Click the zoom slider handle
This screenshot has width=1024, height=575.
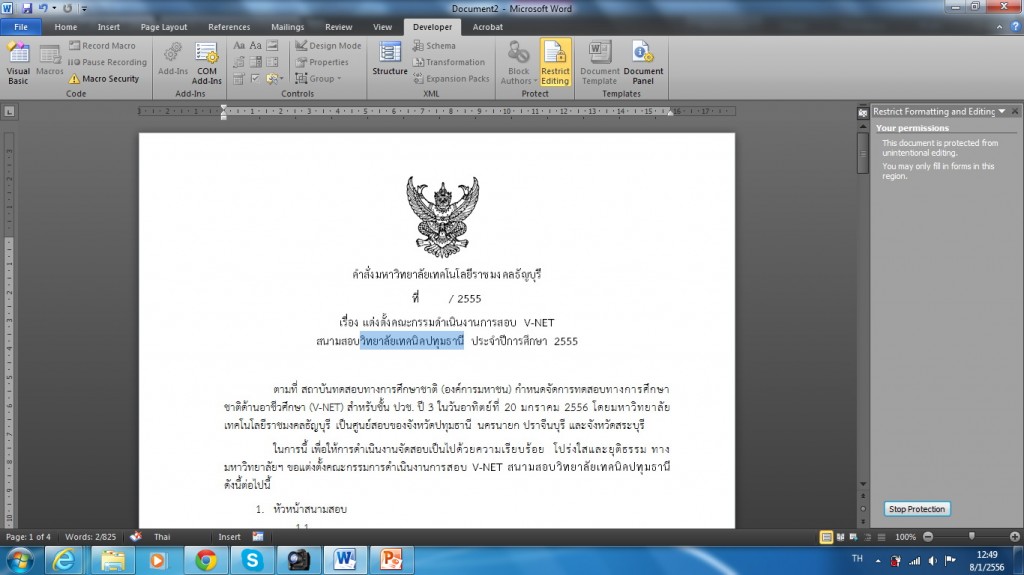click(972, 536)
